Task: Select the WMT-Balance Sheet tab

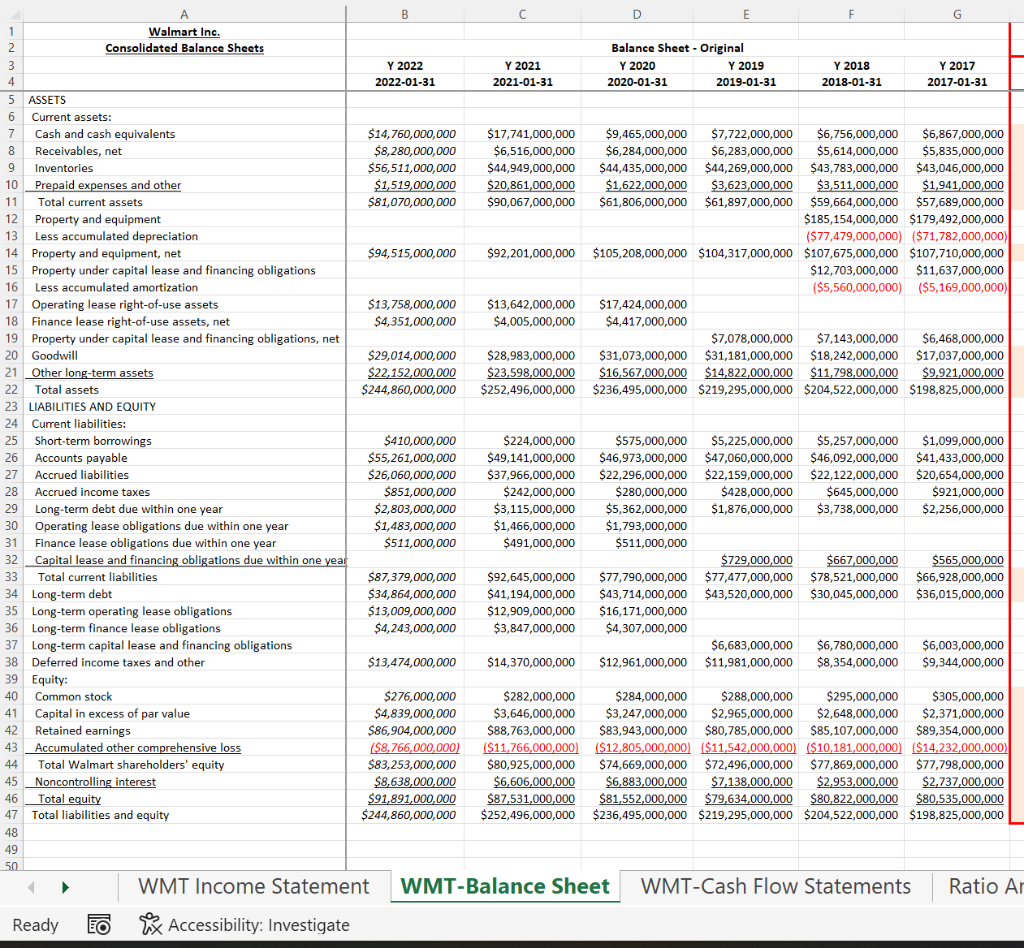Action: pos(505,886)
